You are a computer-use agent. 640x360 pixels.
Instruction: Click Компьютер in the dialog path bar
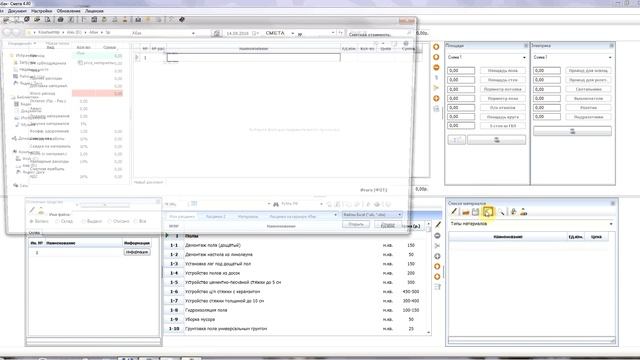pyautogui.click(x=49, y=32)
